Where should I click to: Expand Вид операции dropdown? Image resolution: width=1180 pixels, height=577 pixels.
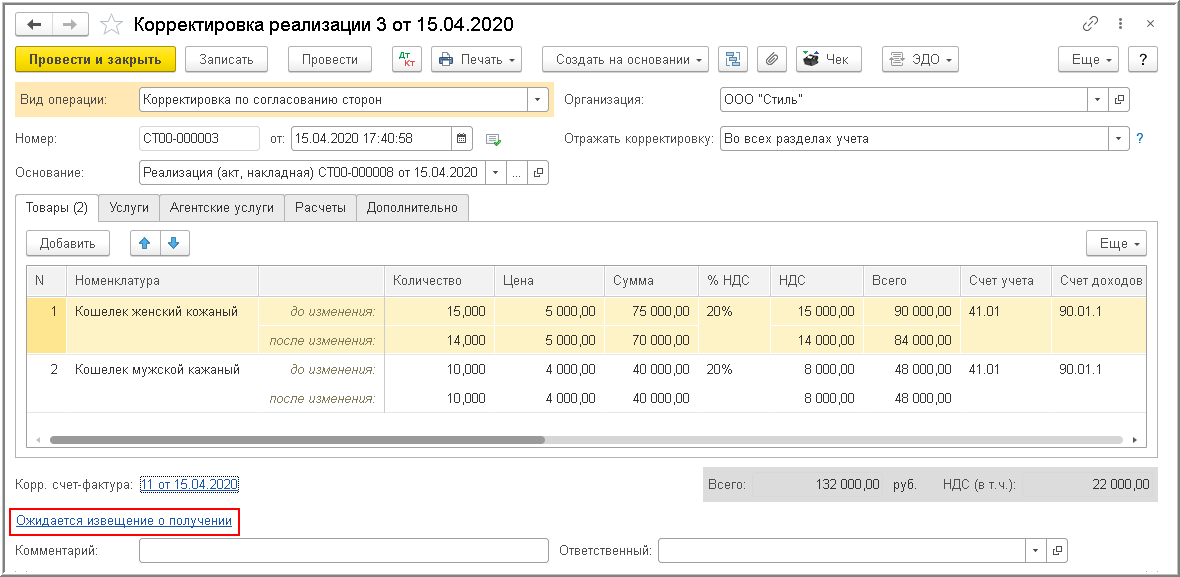pyautogui.click(x=538, y=100)
